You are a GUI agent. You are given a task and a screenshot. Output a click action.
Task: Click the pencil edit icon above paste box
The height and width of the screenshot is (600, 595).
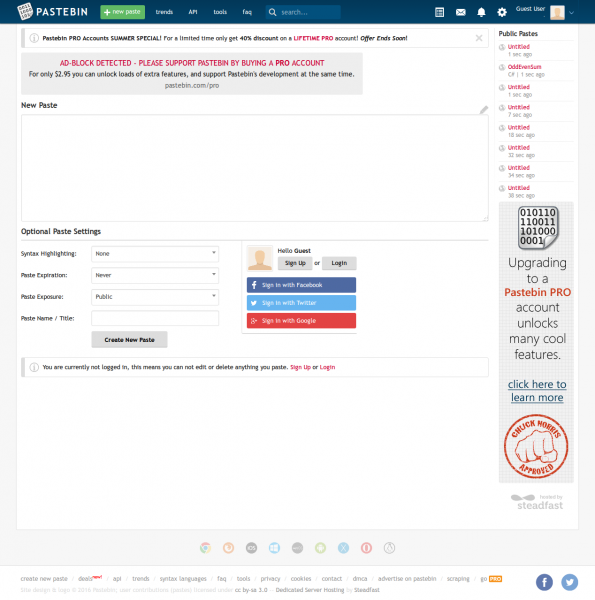pyautogui.click(x=484, y=110)
